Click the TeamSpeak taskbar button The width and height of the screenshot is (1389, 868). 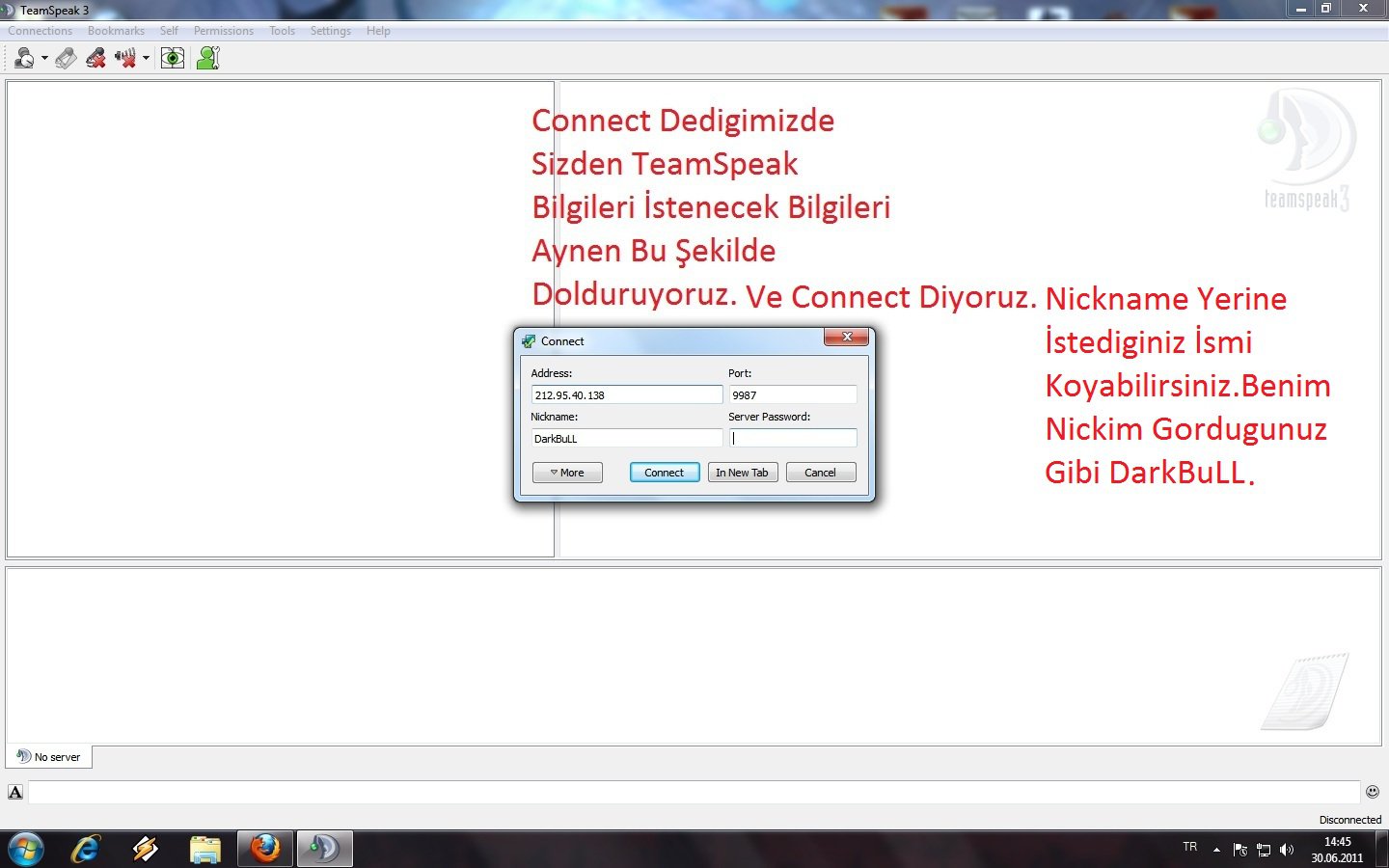pos(324,850)
